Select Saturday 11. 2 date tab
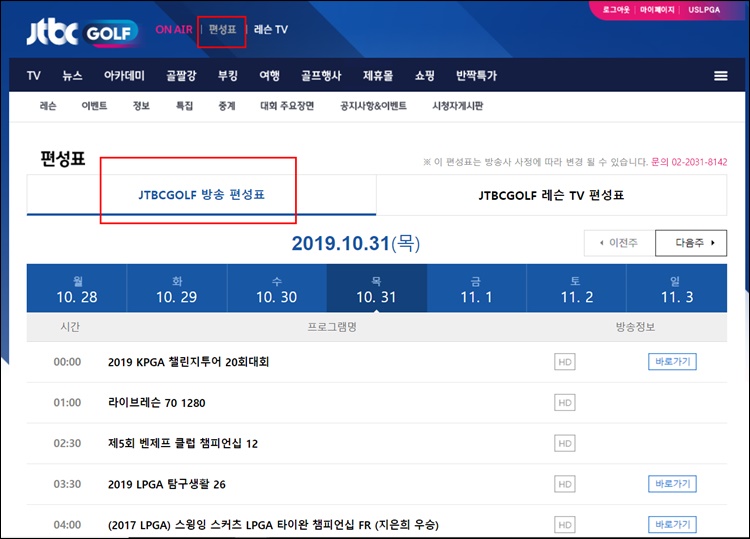The width and height of the screenshot is (750, 539). pos(576,288)
